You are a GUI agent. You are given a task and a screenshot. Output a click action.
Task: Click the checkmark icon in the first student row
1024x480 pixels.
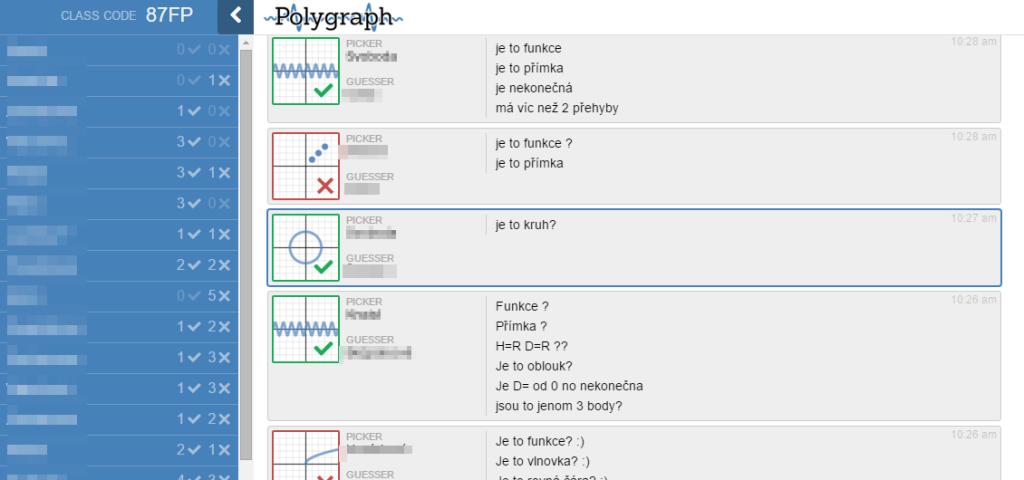[x=194, y=50]
